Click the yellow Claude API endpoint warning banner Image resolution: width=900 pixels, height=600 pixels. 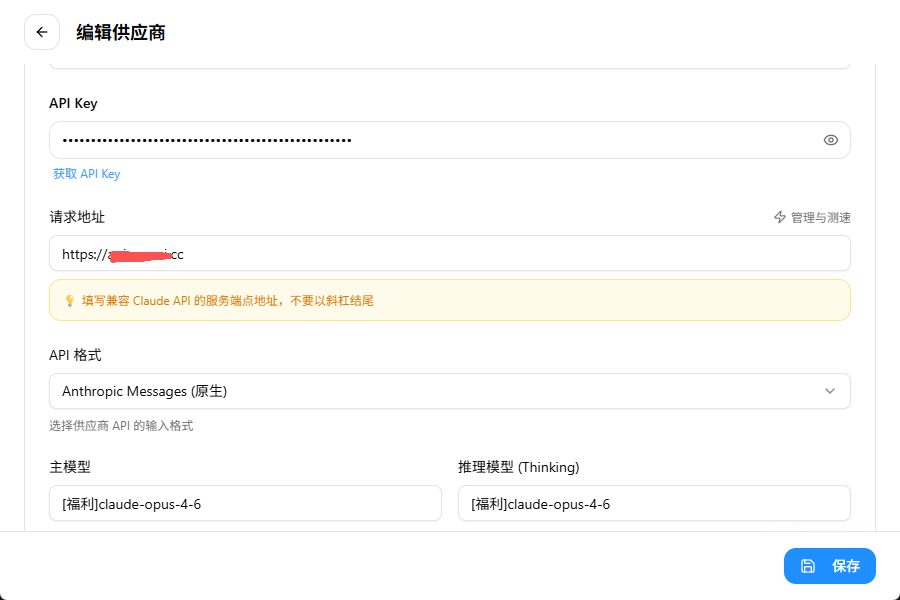(x=450, y=300)
